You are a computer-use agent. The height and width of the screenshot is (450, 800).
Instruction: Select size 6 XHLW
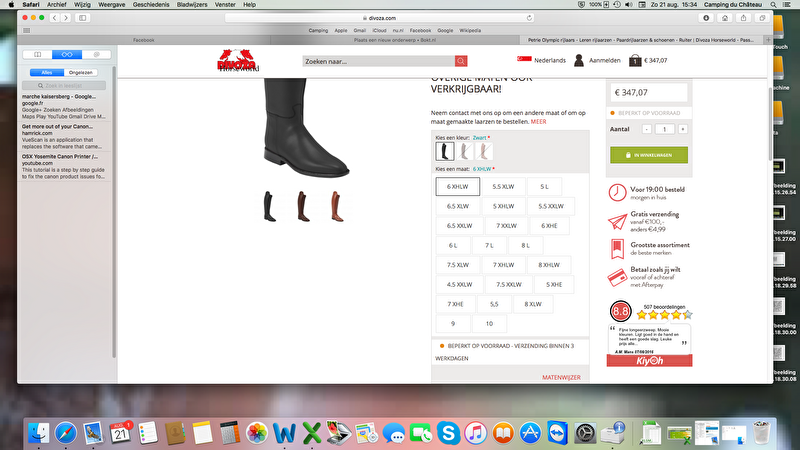point(458,186)
